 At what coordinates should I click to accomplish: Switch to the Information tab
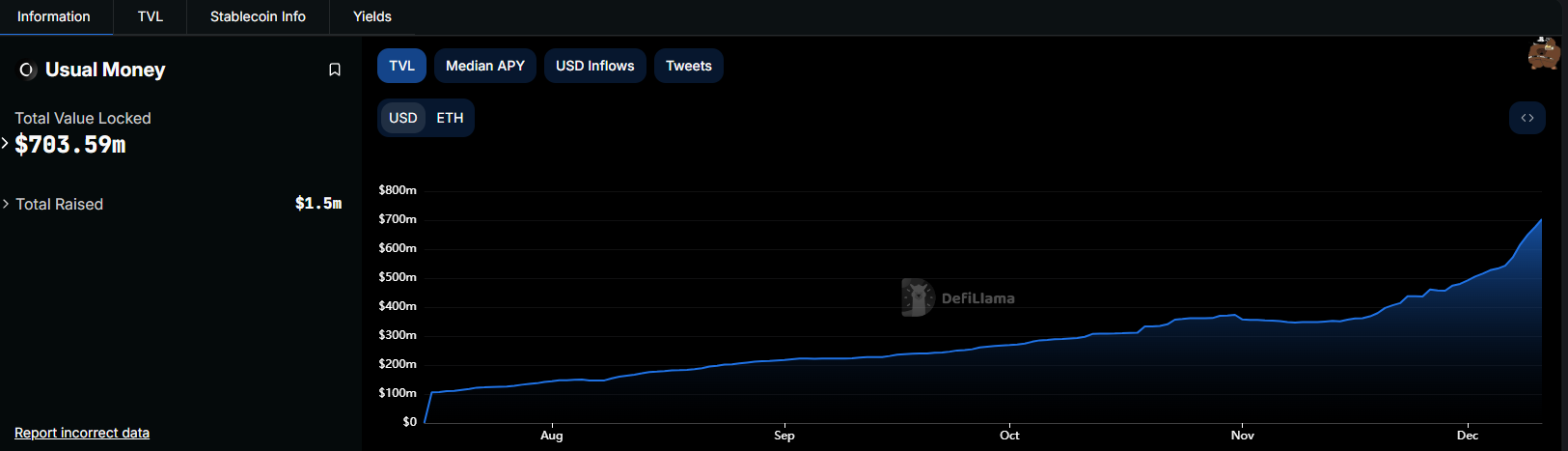pos(54,16)
